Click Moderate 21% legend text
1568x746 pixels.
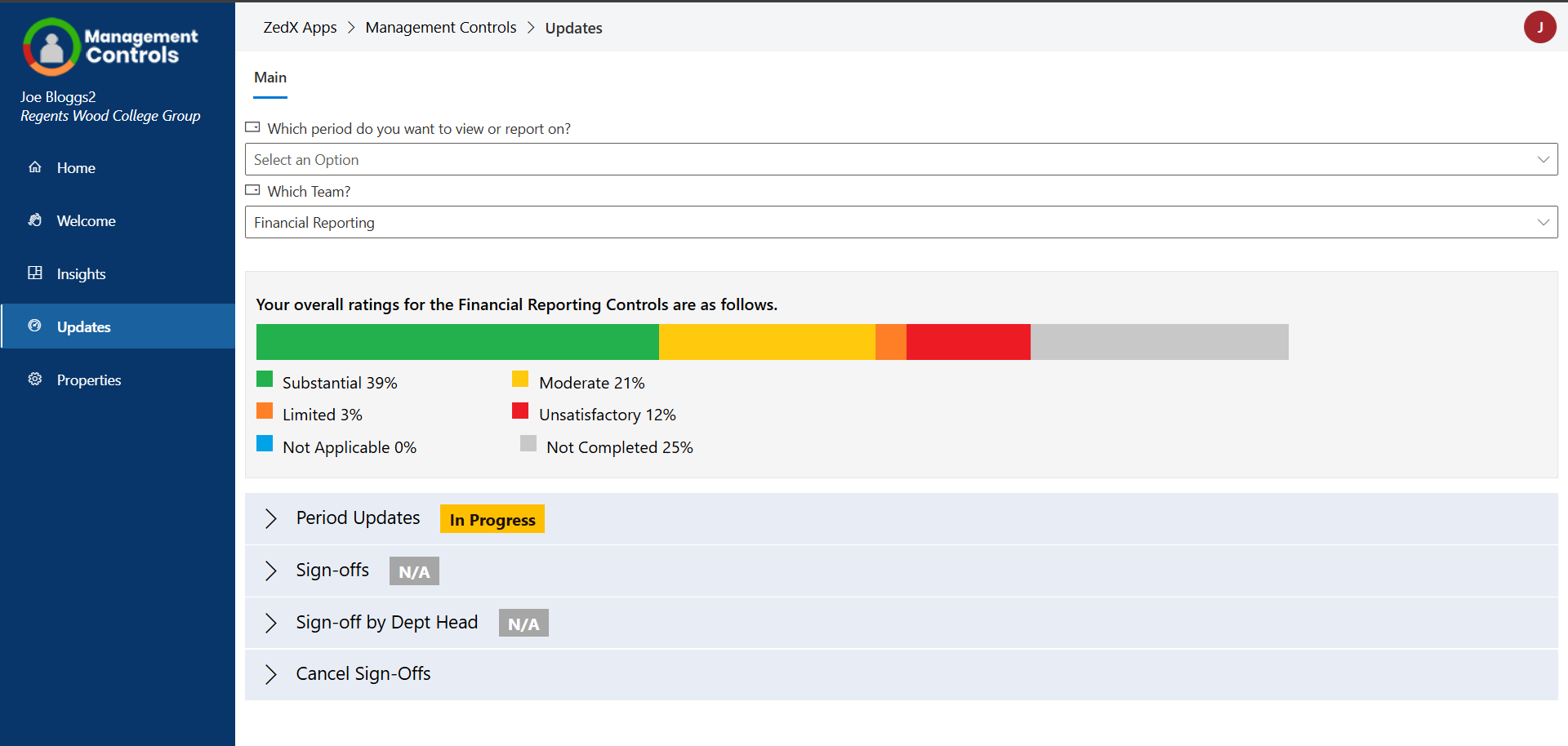click(x=592, y=383)
